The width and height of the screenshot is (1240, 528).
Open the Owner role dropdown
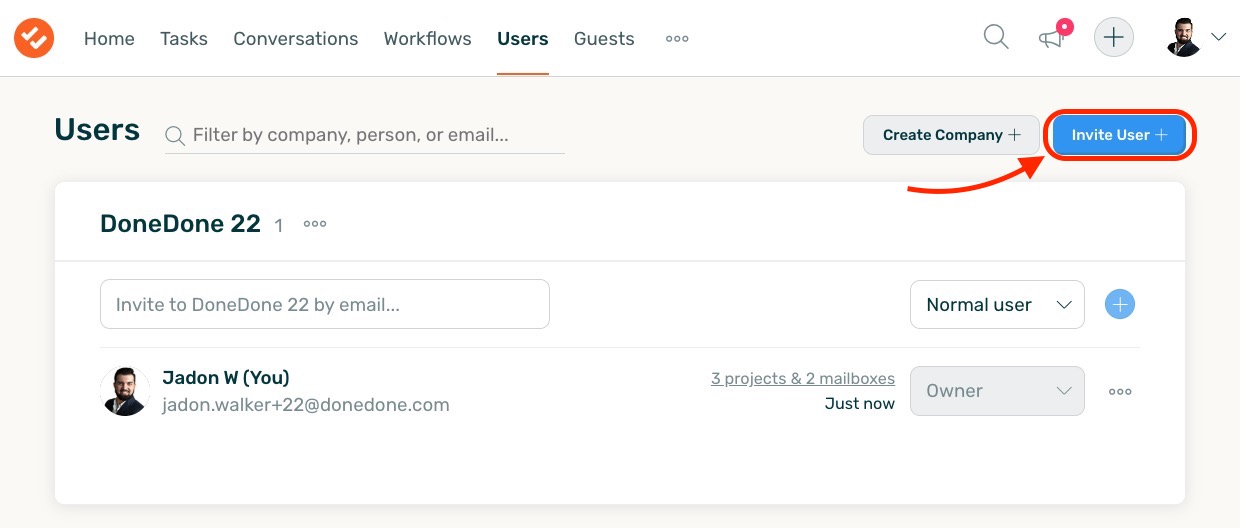[997, 391]
